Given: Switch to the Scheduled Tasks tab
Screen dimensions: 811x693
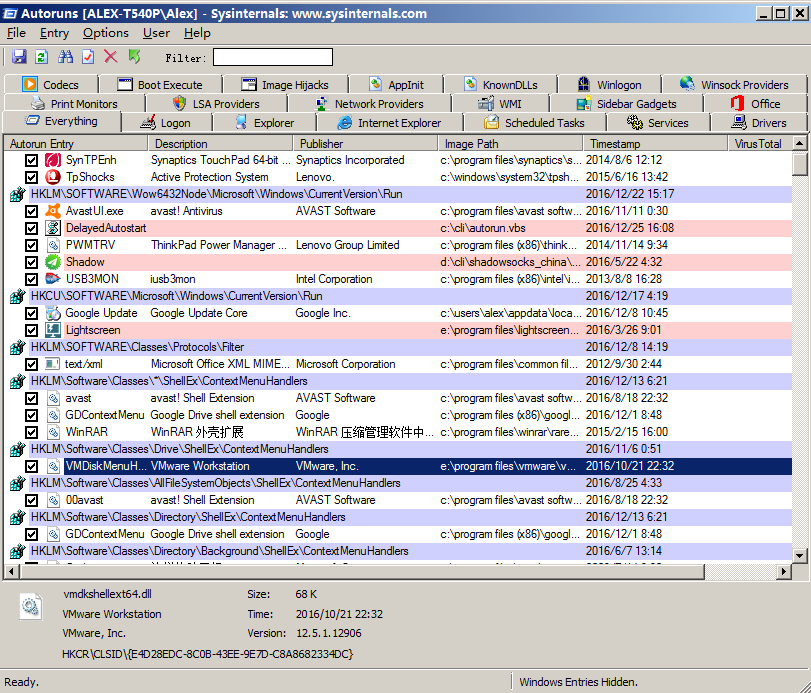Looking at the screenshot, I should click(534, 123).
